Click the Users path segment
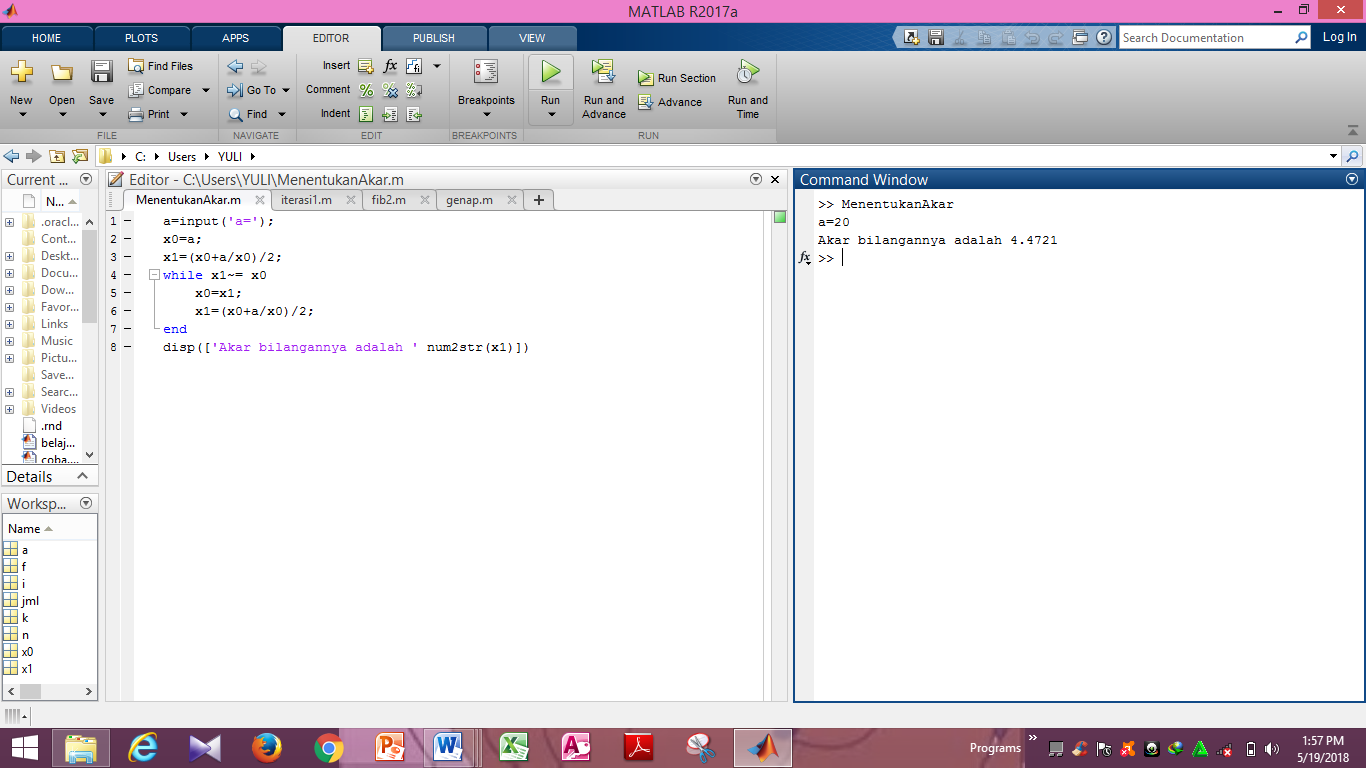Image resolution: width=1366 pixels, height=768 pixels. point(182,156)
